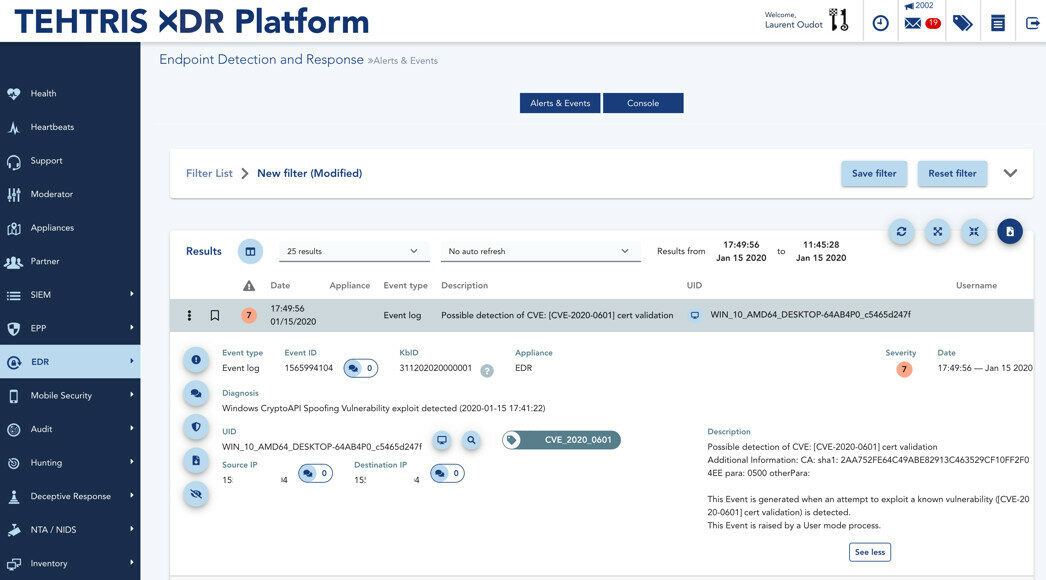The image size is (1046, 580).
Task: Expand the filter panel chevron
Action: coord(1011,173)
